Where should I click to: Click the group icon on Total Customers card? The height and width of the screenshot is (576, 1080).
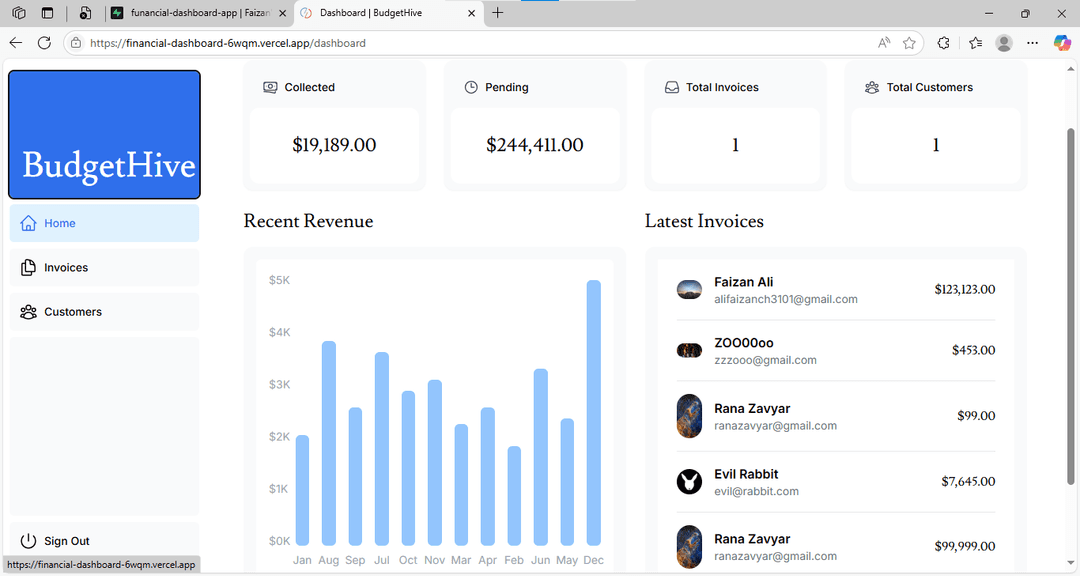872,88
